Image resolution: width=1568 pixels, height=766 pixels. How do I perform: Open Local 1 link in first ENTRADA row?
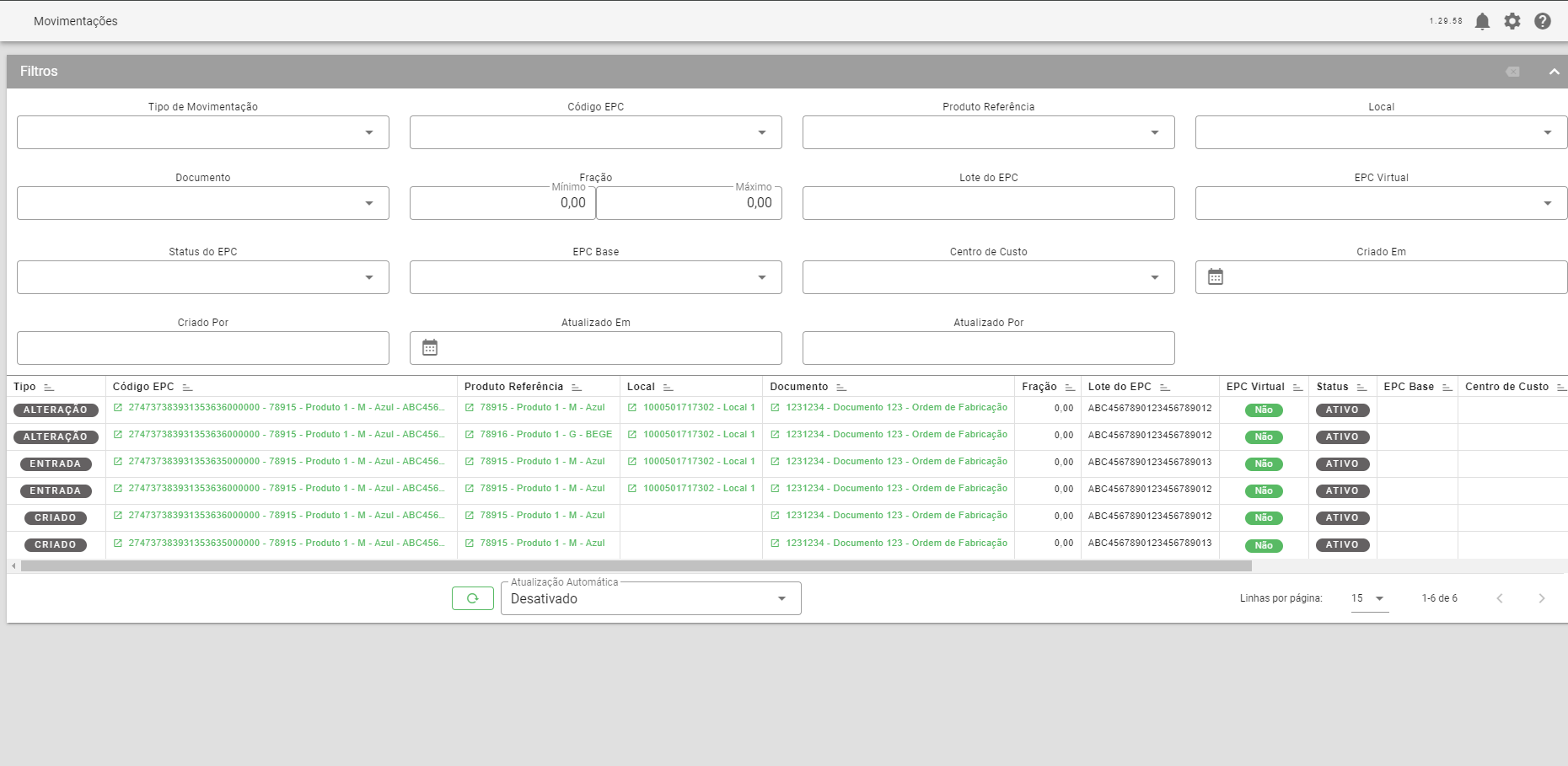point(699,462)
